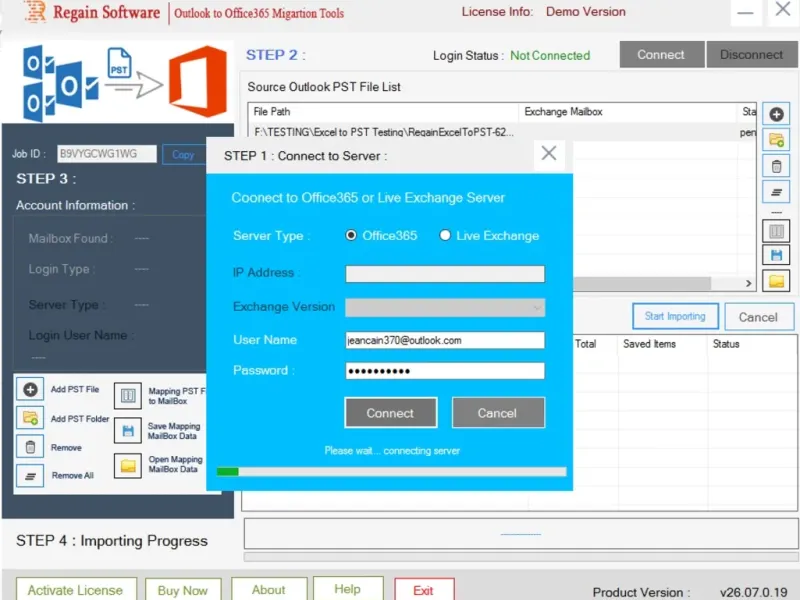This screenshot has width=800, height=600.
Task: Click the Cancel button next to Start Importing
Action: (x=759, y=317)
